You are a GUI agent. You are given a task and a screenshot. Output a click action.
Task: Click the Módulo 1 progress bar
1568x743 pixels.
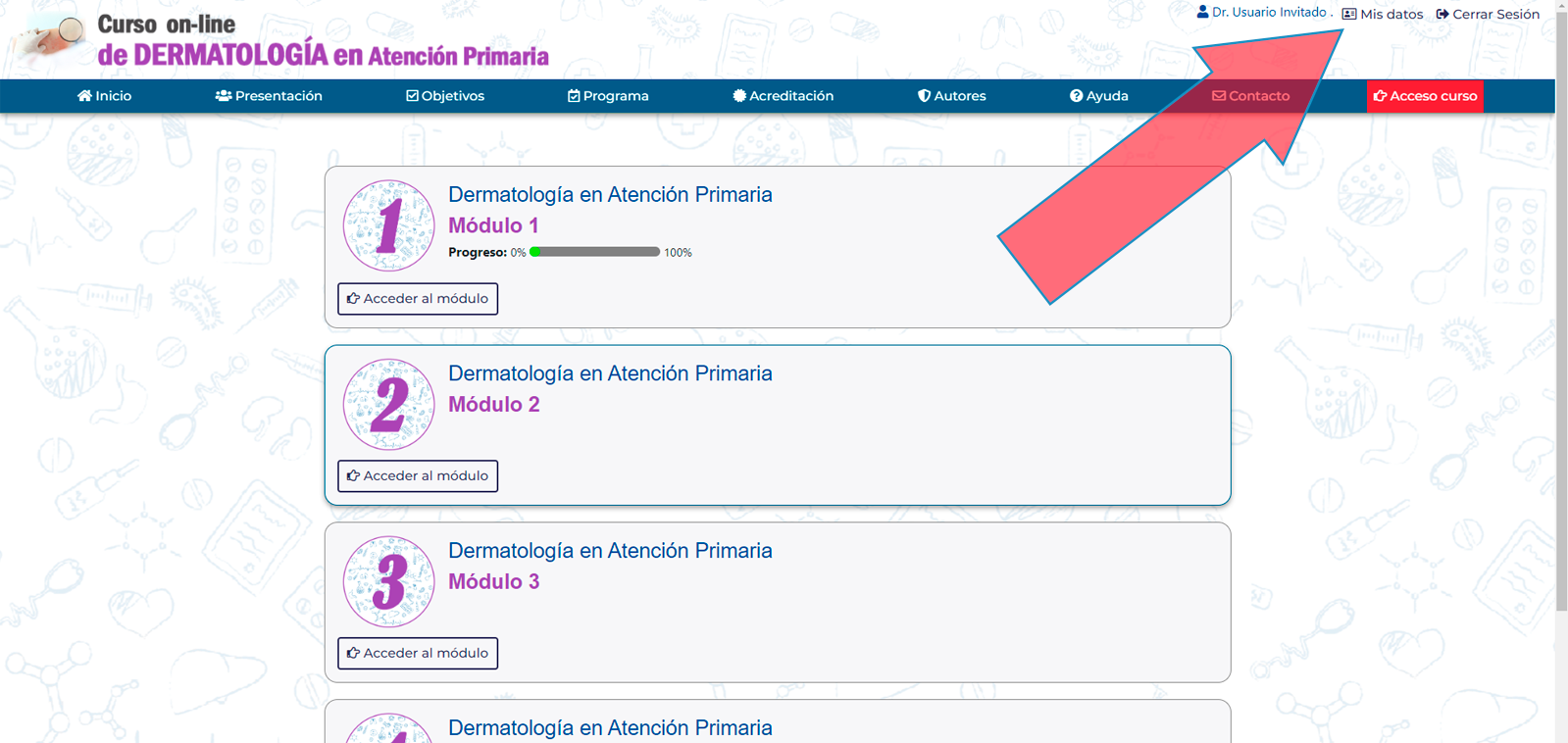(x=594, y=252)
